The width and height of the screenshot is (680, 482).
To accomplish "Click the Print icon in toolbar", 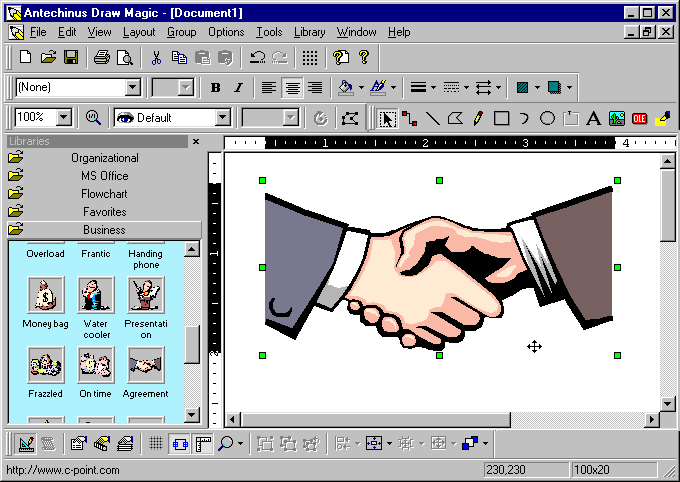I will 102,57.
